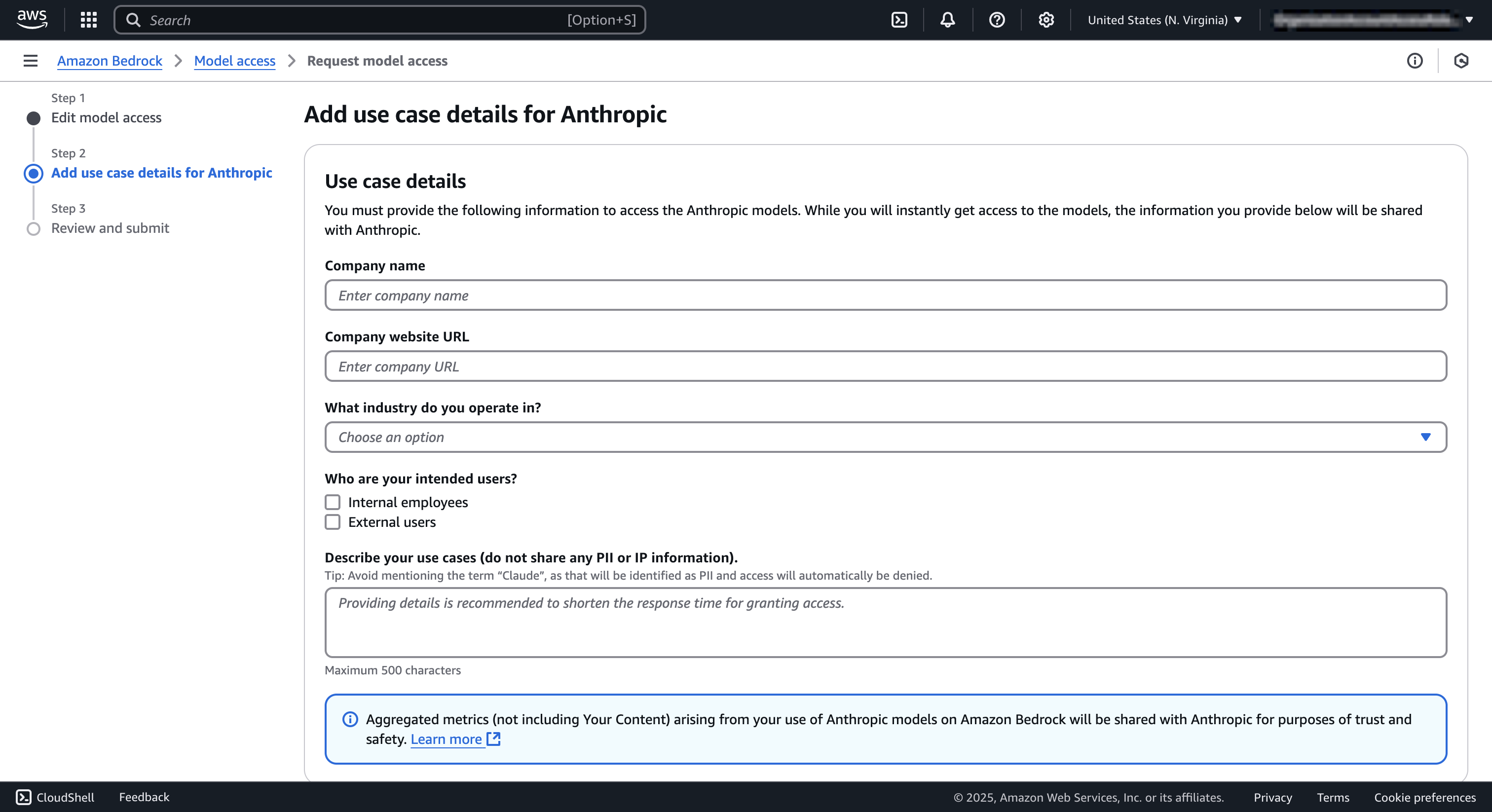Open the help question mark icon

pyautogui.click(x=997, y=20)
